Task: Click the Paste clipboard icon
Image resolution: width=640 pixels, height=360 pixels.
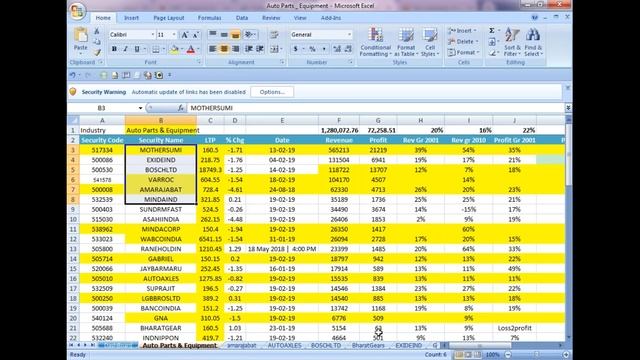Action: tap(80, 35)
